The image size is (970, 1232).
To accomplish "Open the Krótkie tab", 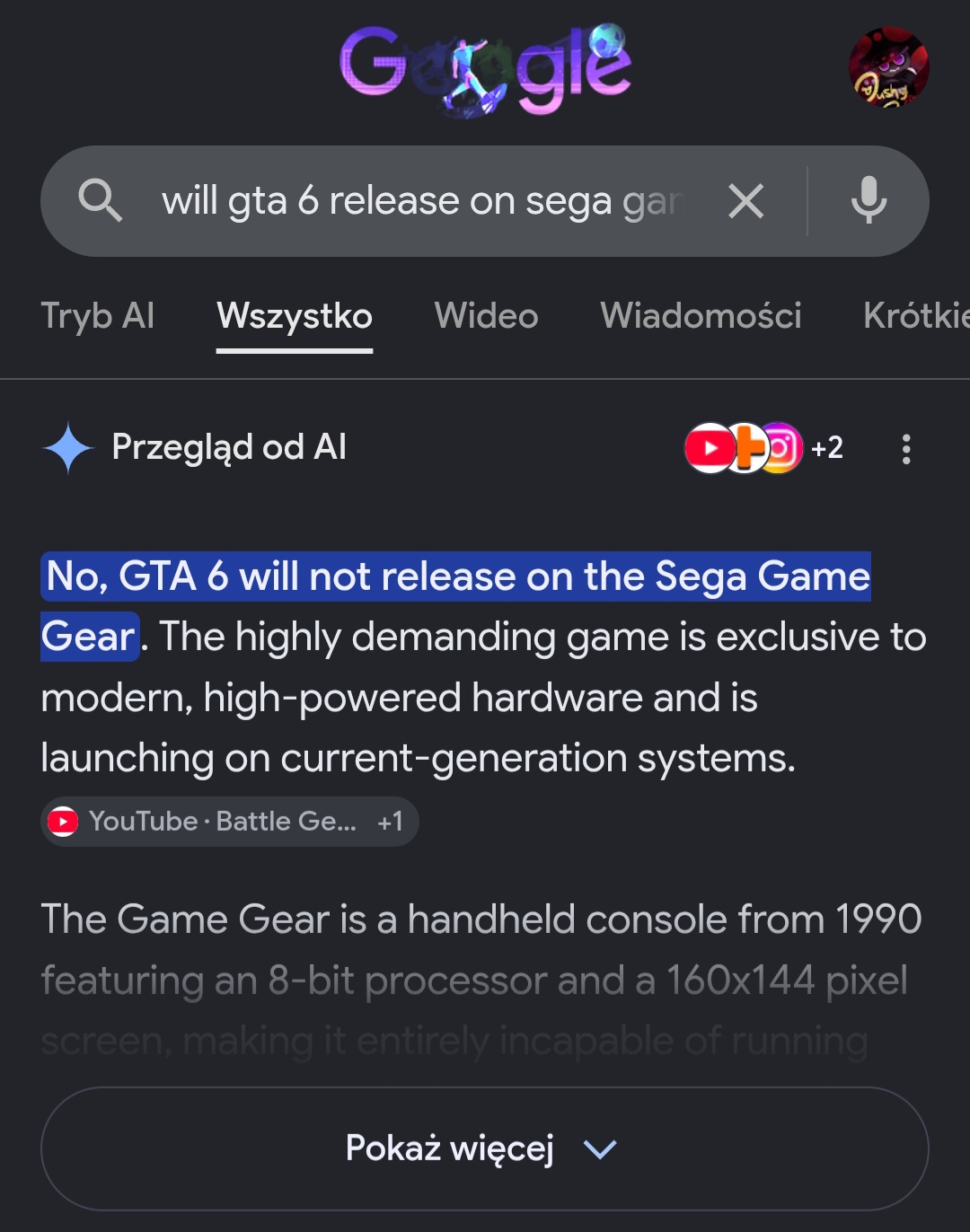I will tap(916, 316).
